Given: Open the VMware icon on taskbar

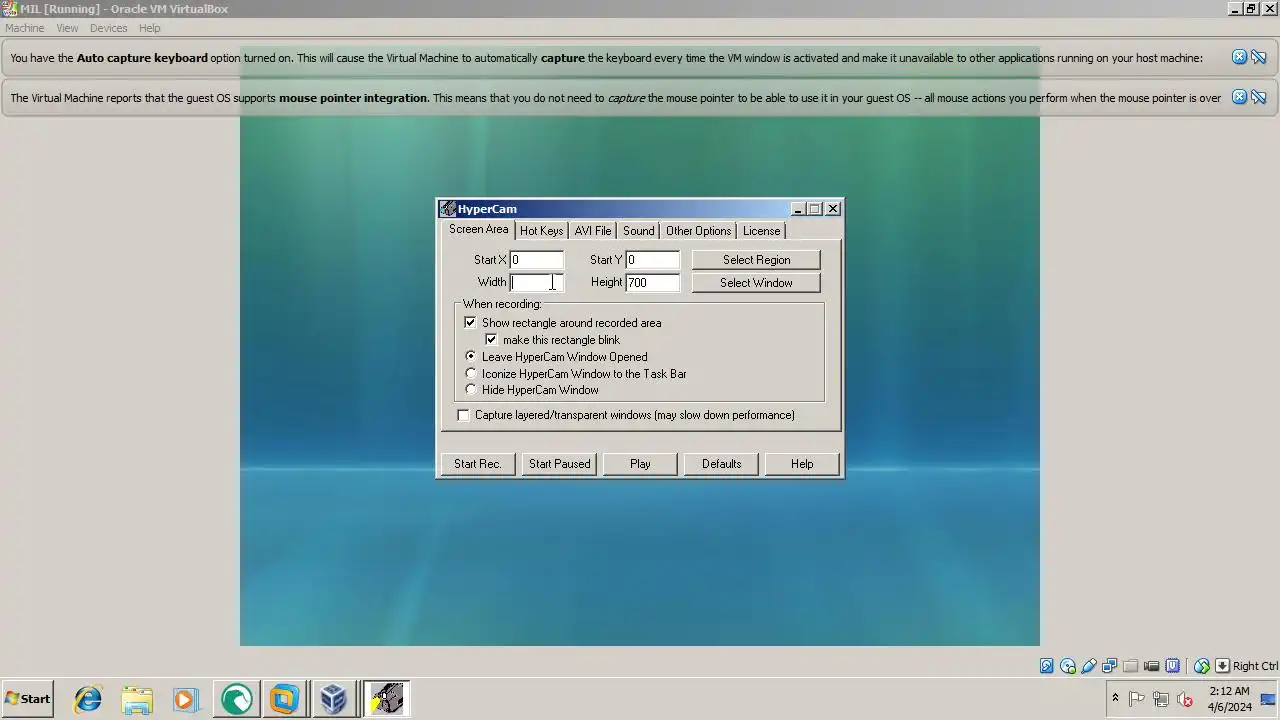Looking at the screenshot, I should point(285,699).
